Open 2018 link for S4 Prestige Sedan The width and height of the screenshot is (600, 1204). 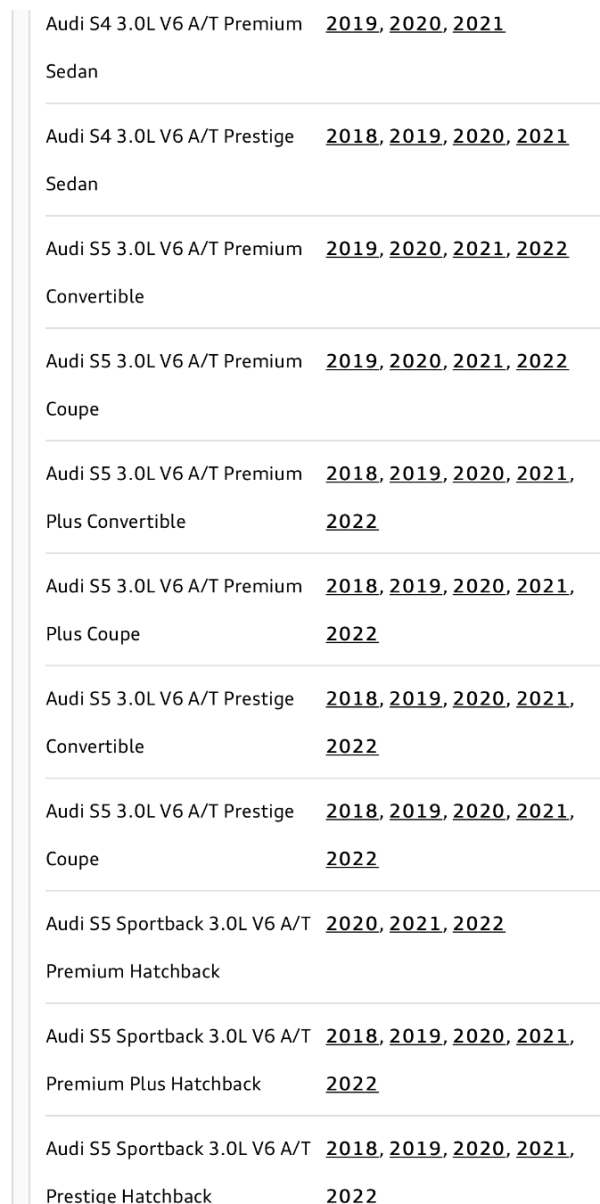pos(353,135)
